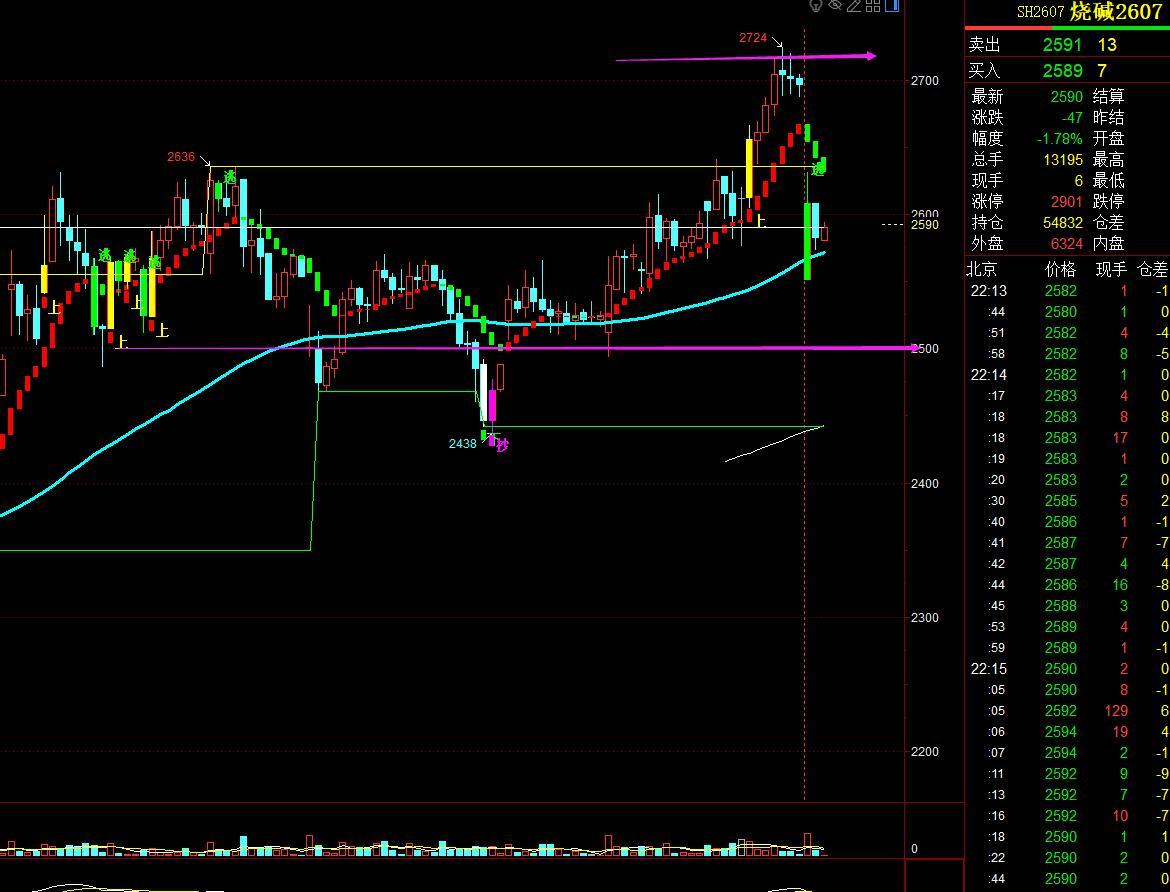This screenshot has height=892, width=1170.
Task: Click the 昨结 previous settlement label
Action: tap(1109, 117)
